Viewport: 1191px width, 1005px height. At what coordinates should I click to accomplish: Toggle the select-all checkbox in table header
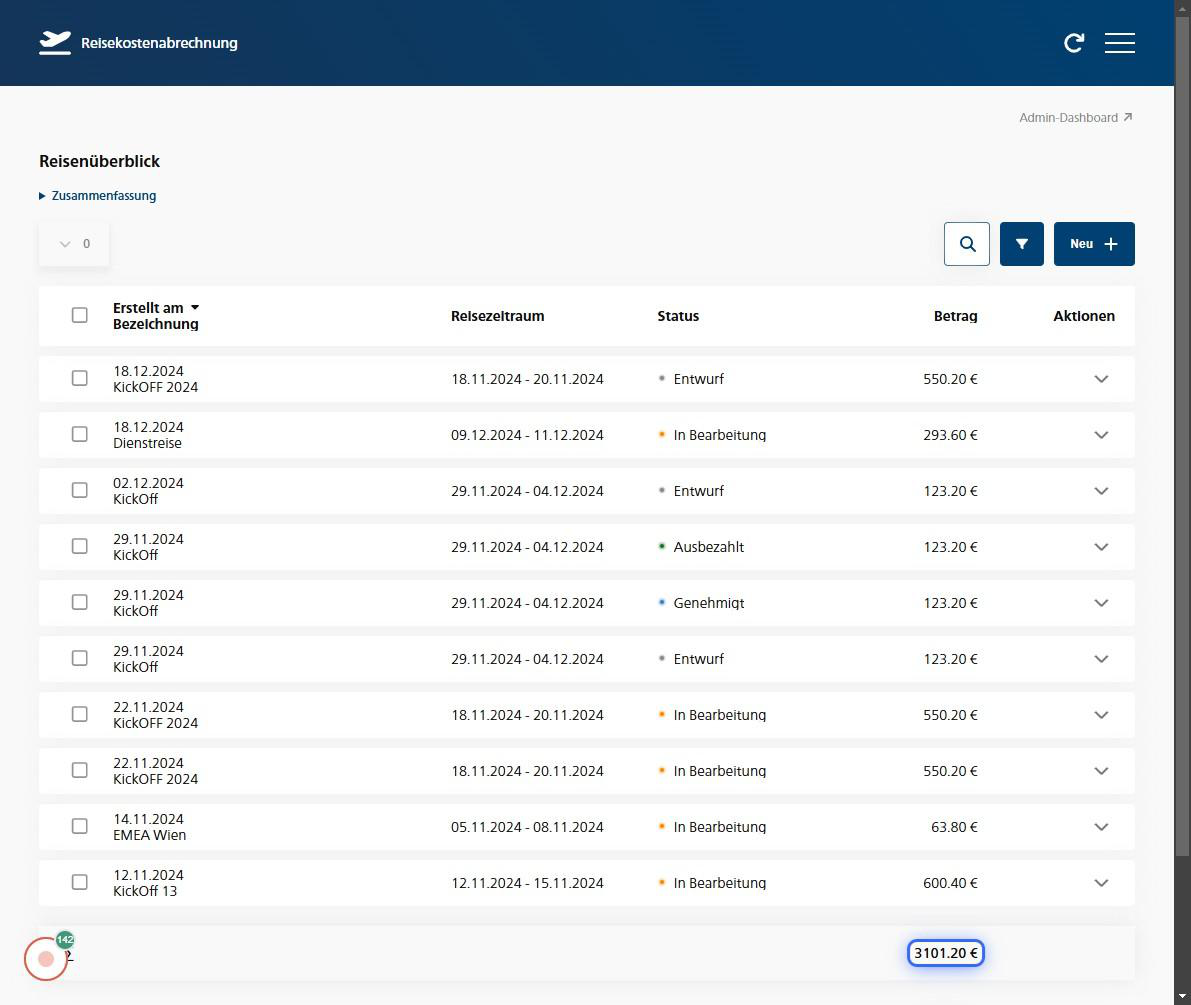pos(80,315)
